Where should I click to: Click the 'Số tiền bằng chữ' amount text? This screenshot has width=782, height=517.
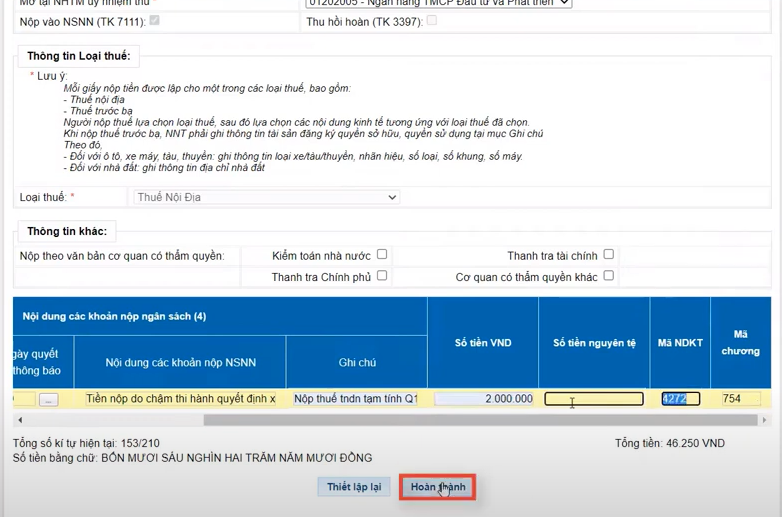[193, 458]
